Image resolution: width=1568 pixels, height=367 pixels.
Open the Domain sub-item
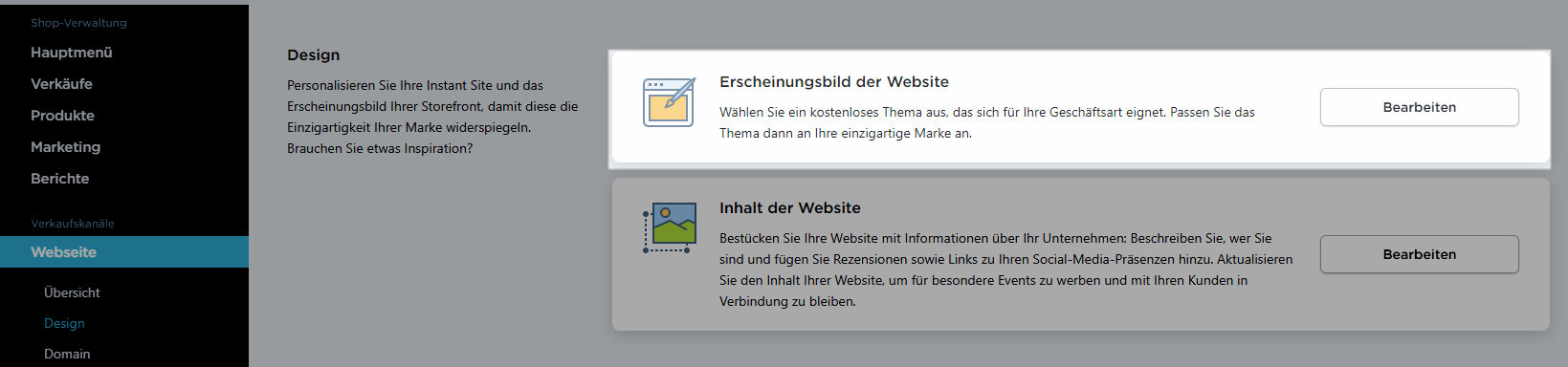click(67, 354)
